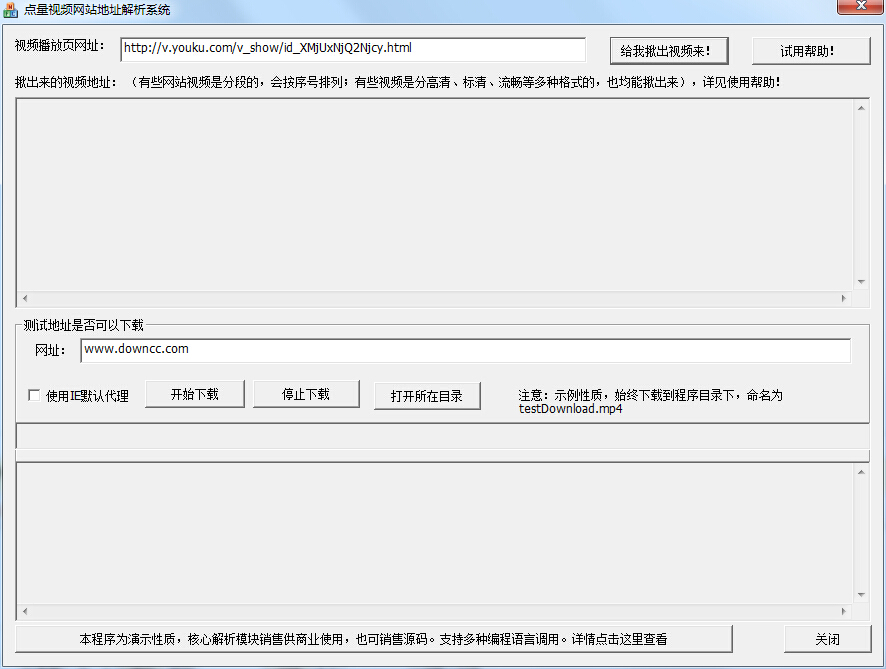Click inside the video playback URL field
Screen dimensions: 886x669
tap(350, 50)
